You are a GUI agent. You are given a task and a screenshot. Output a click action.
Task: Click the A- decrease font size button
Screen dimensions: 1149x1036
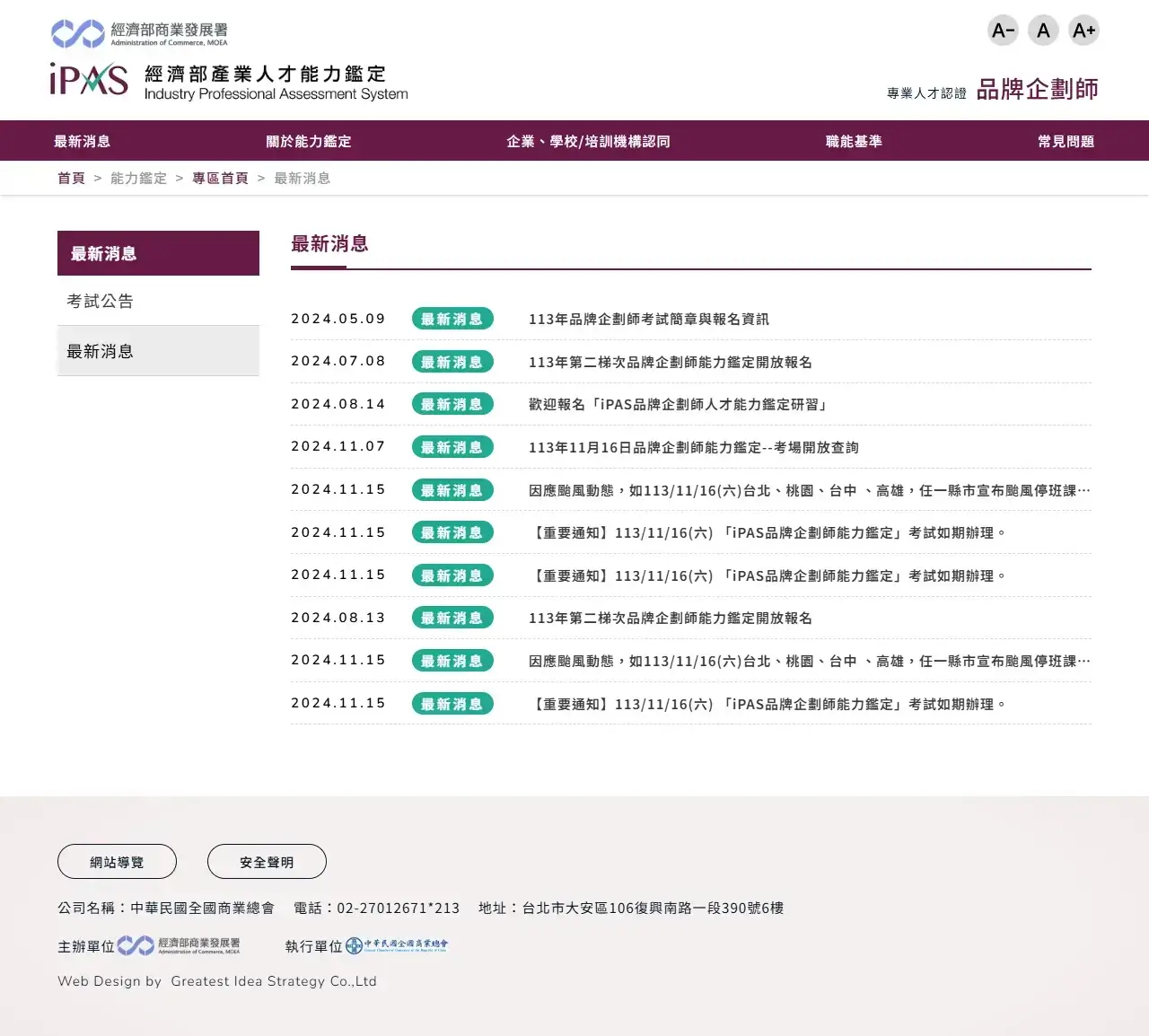point(1003,31)
